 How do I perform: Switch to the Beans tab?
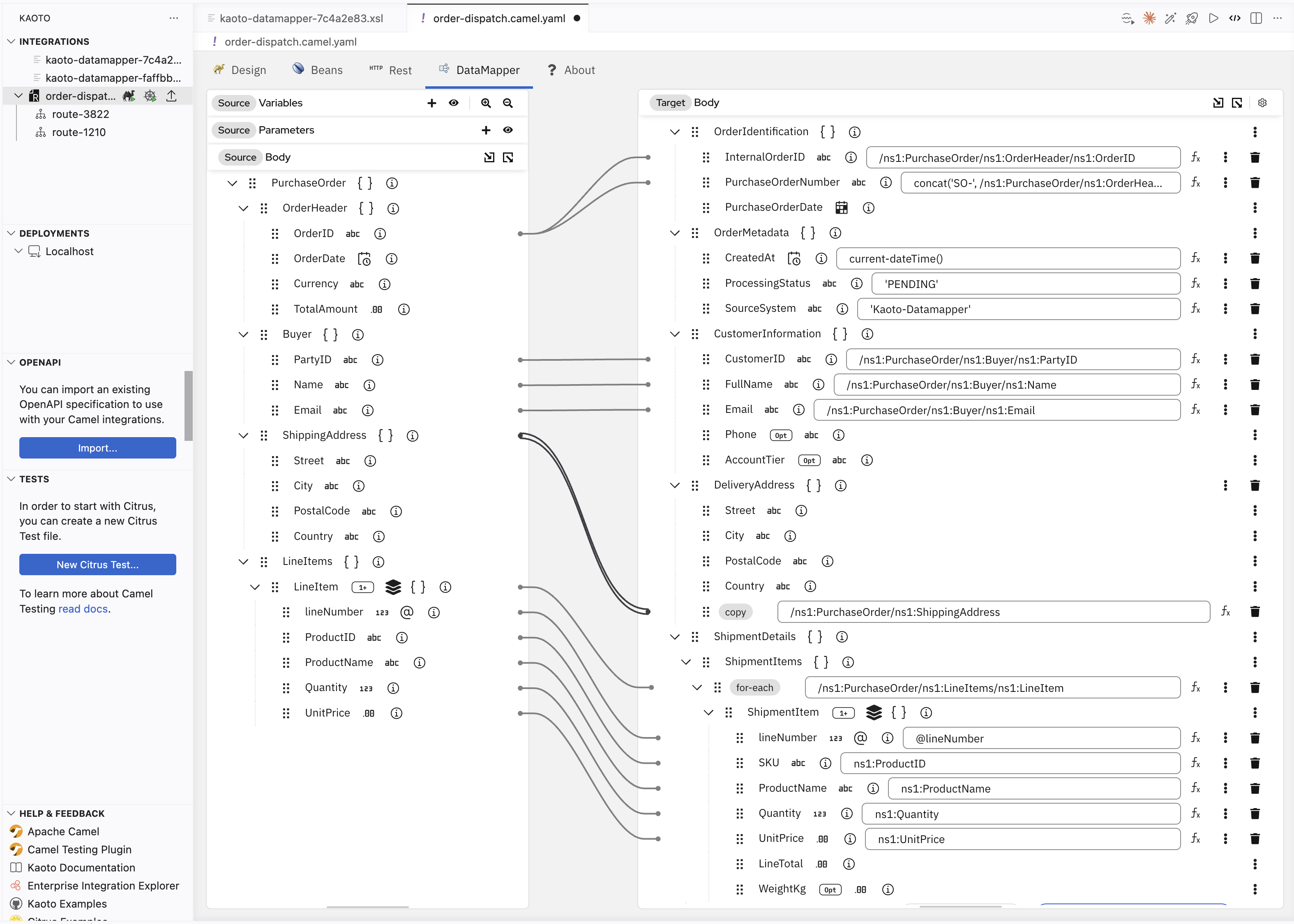pos(318,70)
